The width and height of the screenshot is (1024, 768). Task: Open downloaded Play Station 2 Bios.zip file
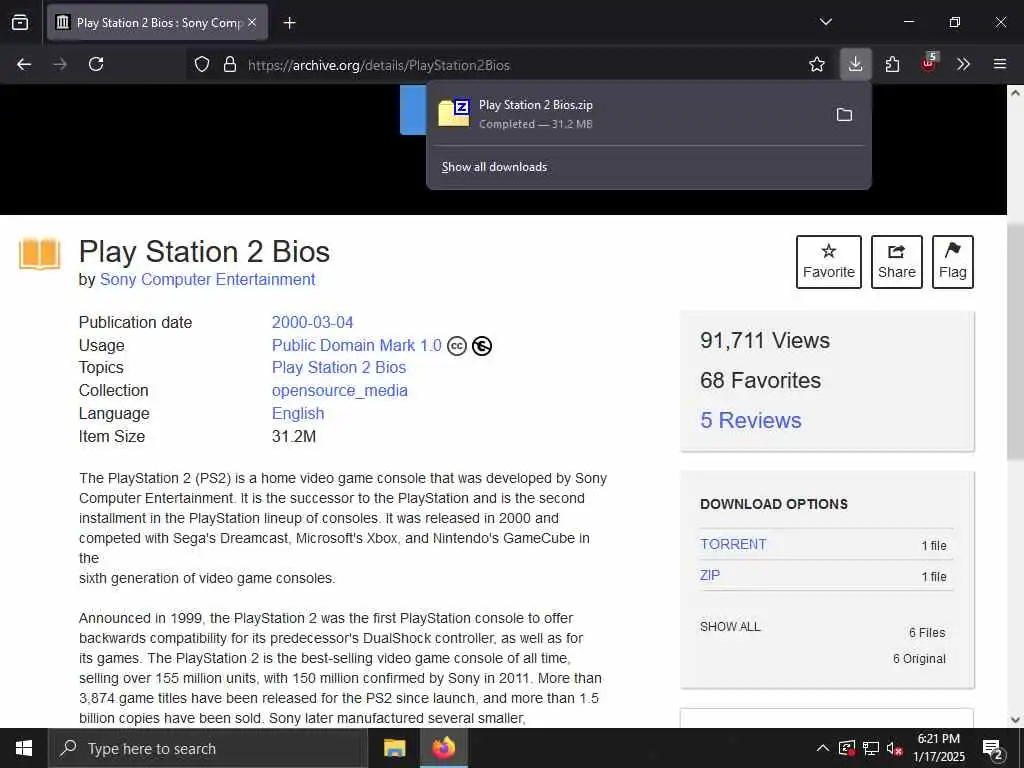click(x=627, y=114)
